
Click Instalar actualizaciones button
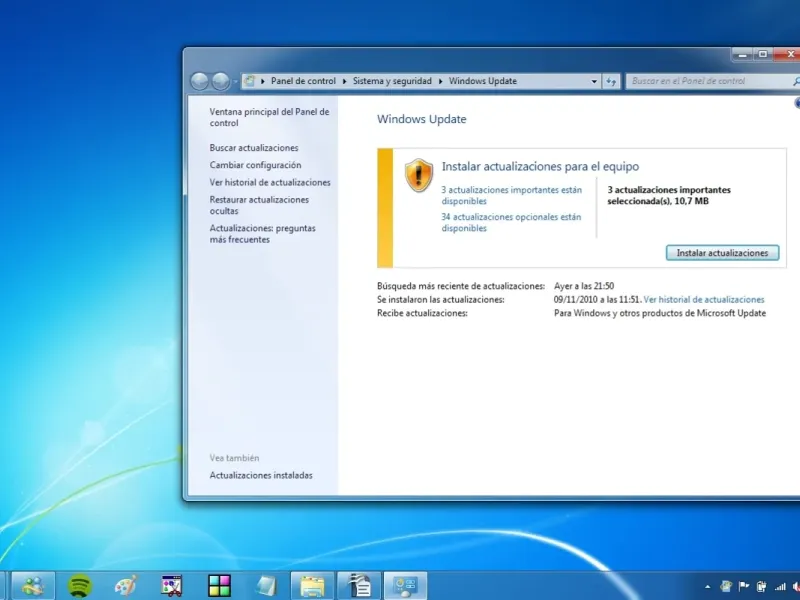[x=722, y=253]
